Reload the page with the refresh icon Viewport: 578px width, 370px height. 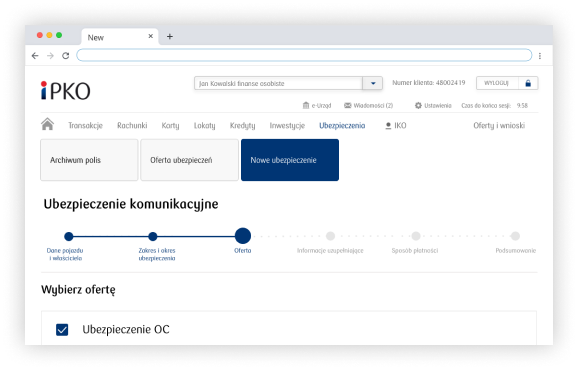pos(66,56)
